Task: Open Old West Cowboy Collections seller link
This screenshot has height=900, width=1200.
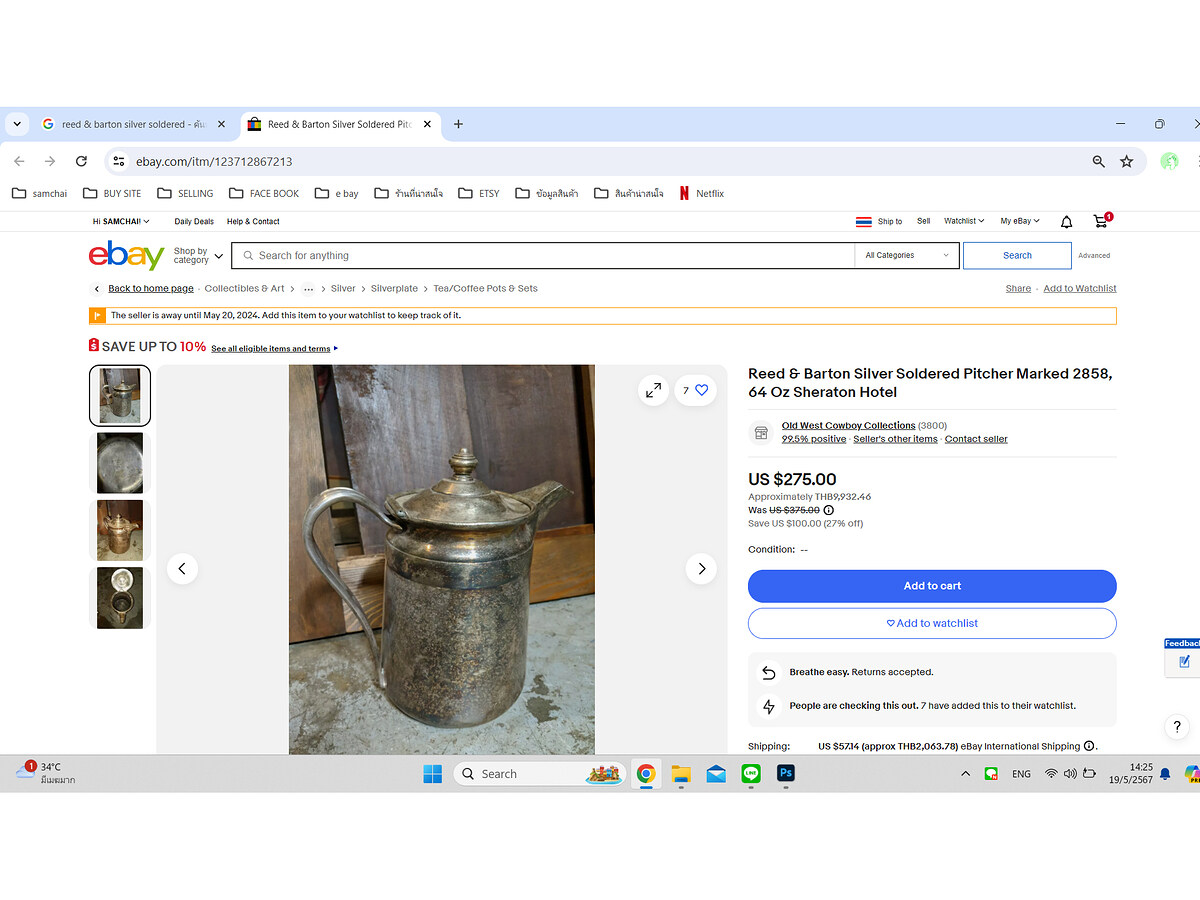Action: [848, 425]
